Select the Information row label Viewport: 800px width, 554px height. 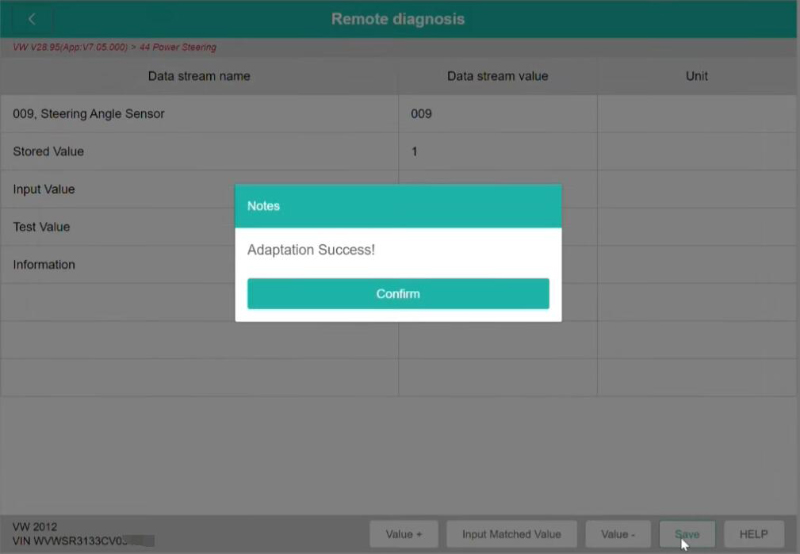pos(44,265)
